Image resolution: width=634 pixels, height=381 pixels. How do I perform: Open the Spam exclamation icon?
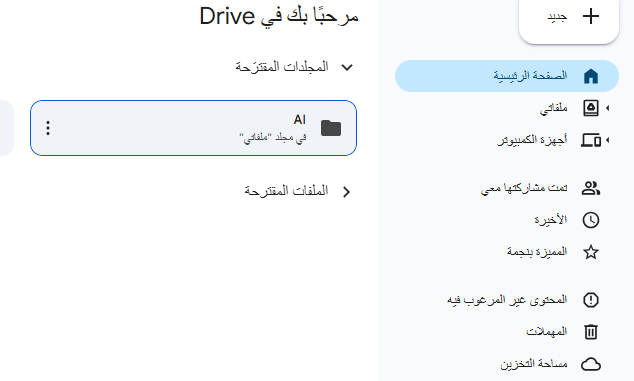pyautogui.click(x=591, y=300)
